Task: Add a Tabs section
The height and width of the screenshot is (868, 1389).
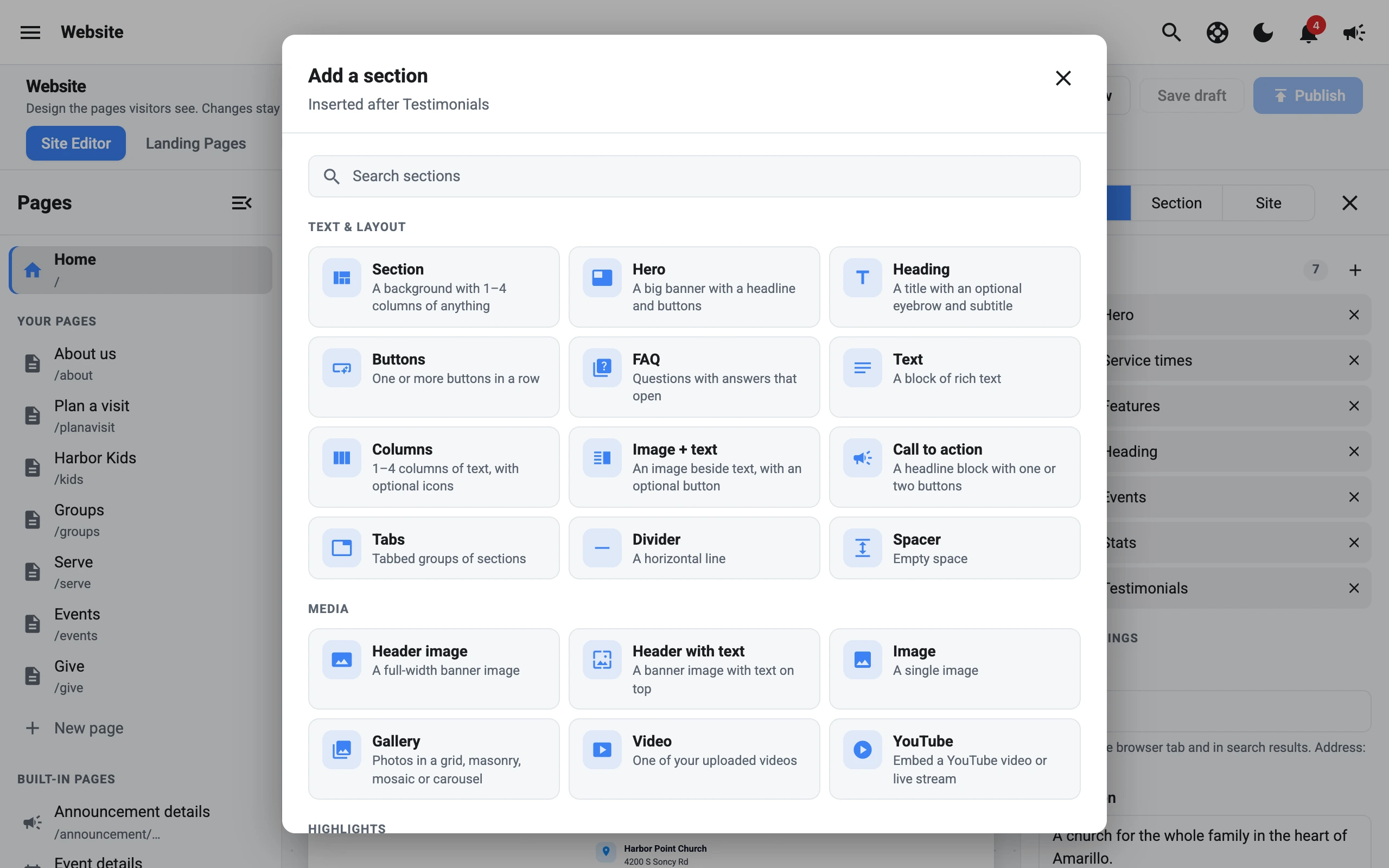Action: click(x=434, y=548)
